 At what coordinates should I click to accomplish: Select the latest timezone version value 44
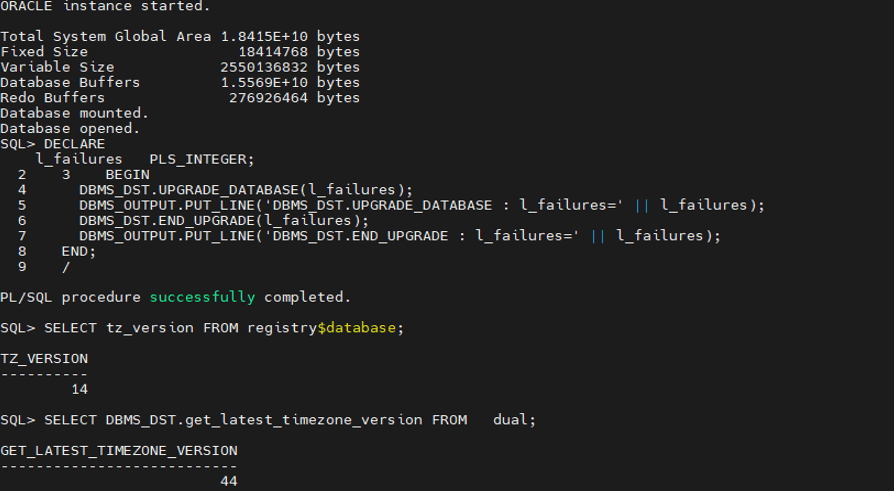(x=229, y=482)
